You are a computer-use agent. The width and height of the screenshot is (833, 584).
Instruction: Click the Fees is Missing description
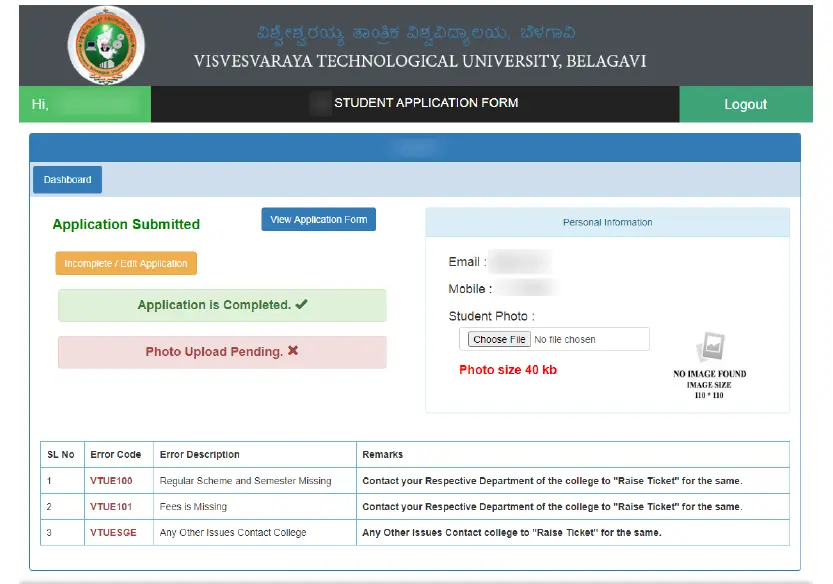pyautogui.click(x=193, y=507)
